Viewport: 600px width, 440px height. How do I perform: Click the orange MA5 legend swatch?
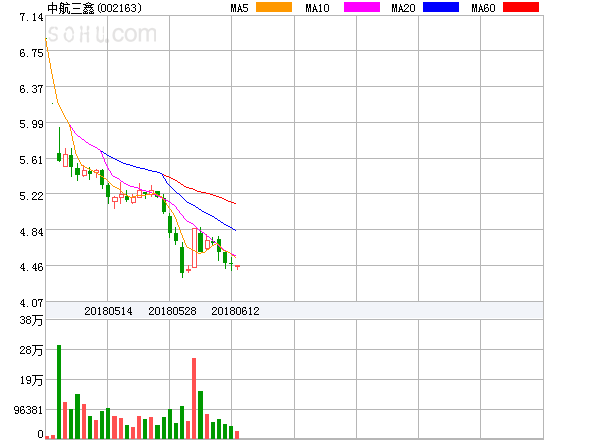[274, 7]
